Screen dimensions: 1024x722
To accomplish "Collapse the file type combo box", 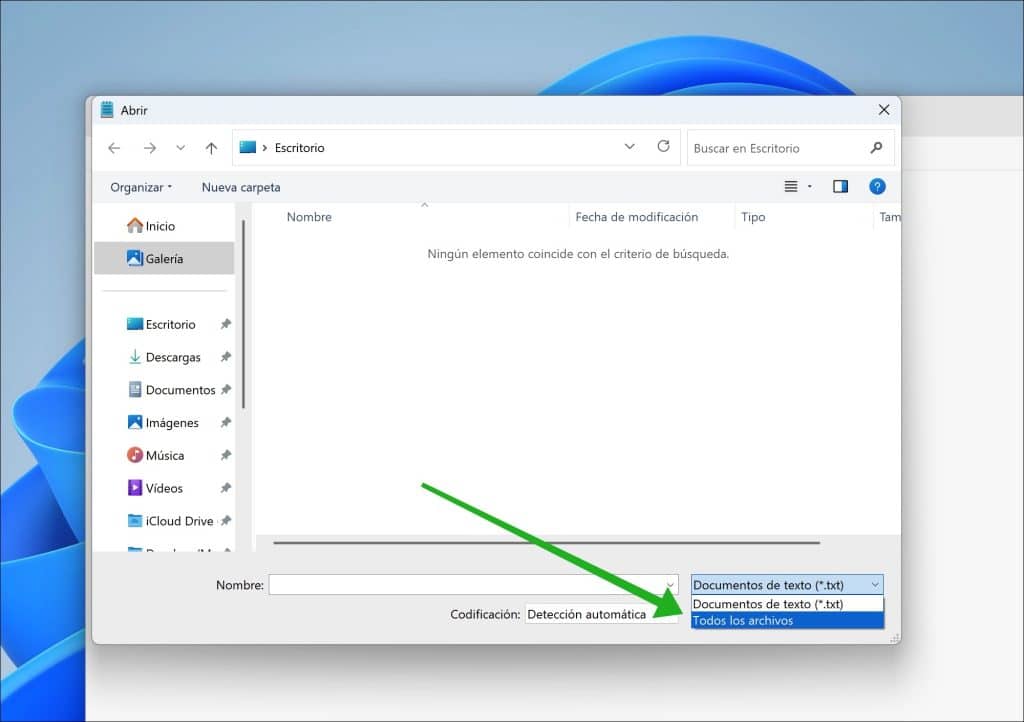I will [x=787, y=585].
